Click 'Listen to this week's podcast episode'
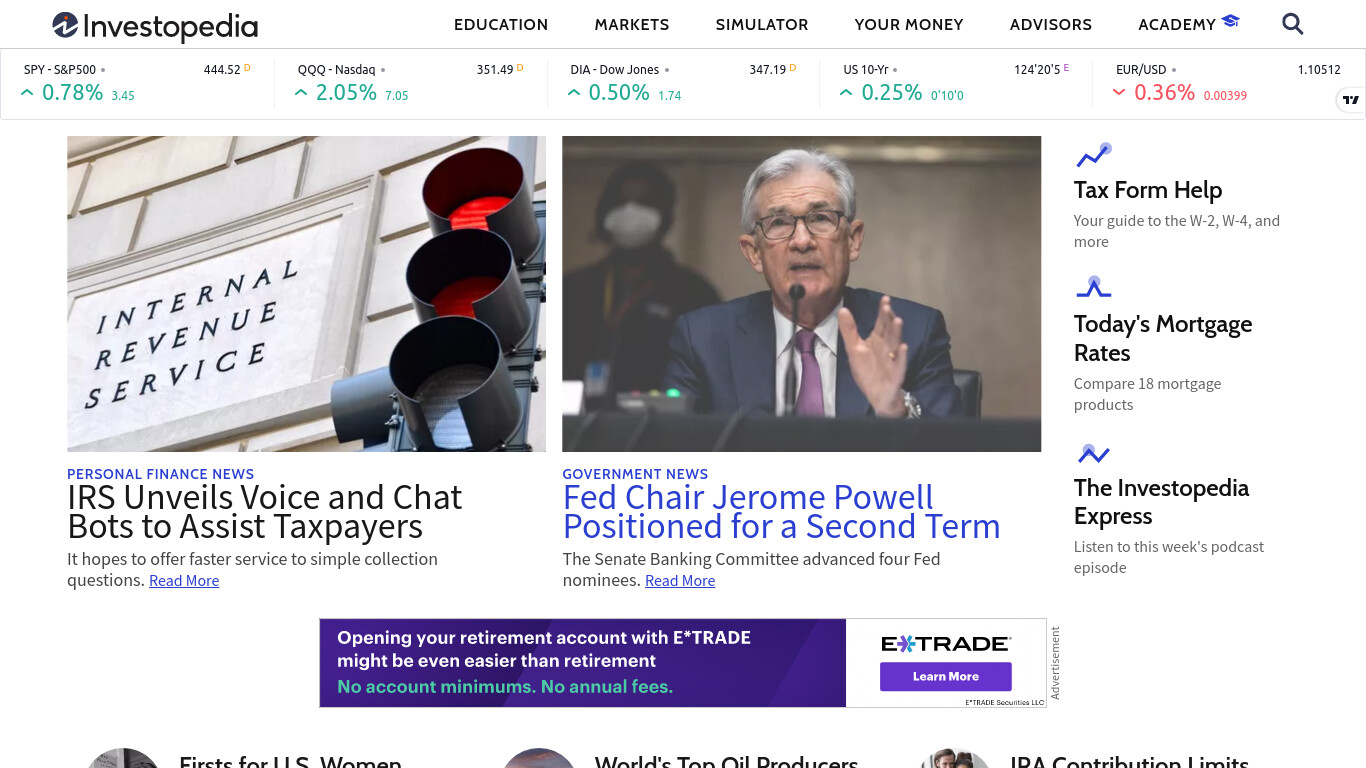 coord(1169,557)
